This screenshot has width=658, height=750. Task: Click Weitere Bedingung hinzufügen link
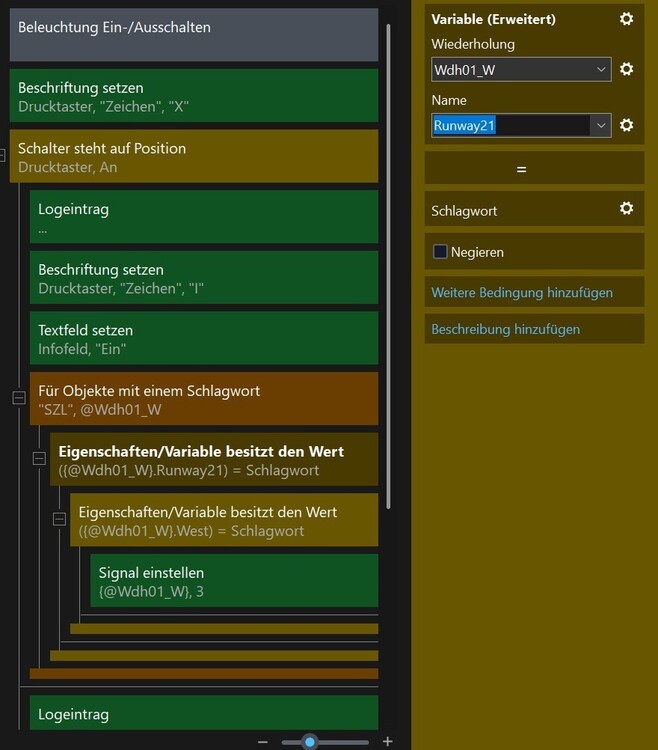click(522, 292)
